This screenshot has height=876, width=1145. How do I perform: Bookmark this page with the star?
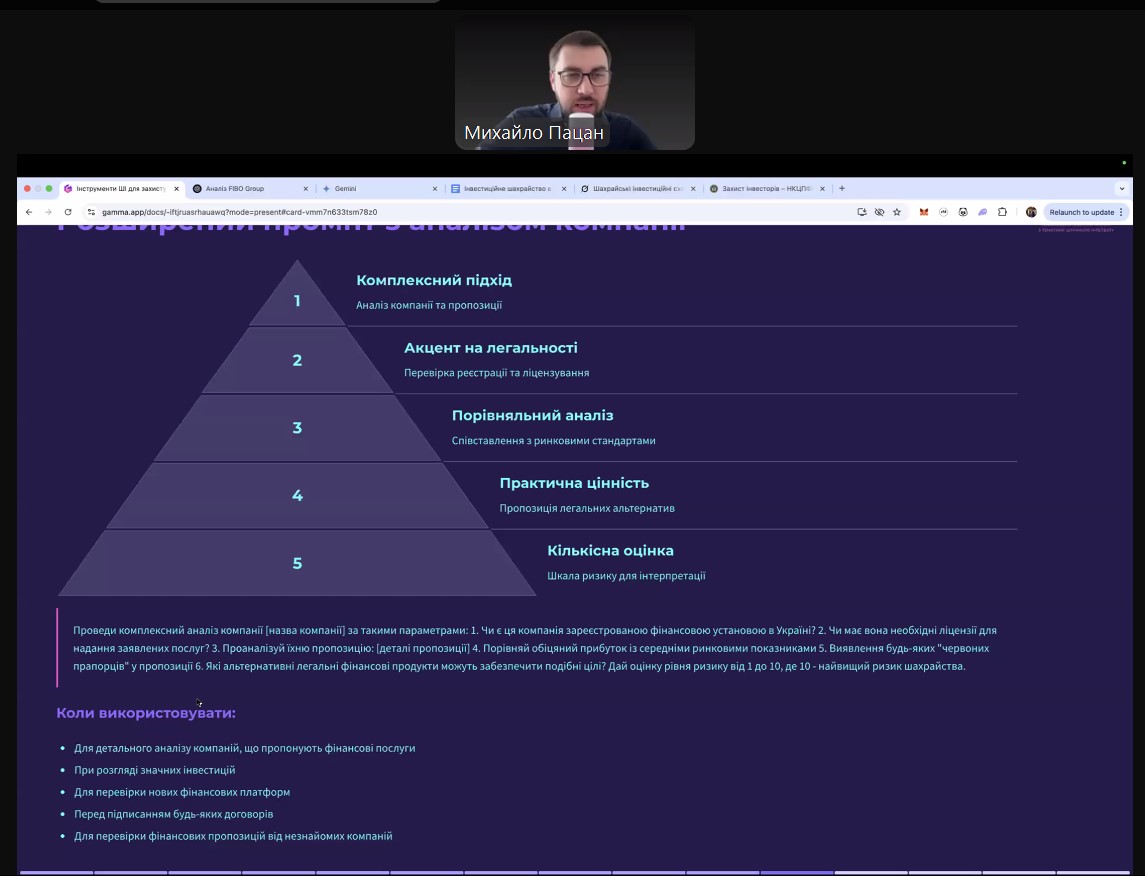click(897, 212)
